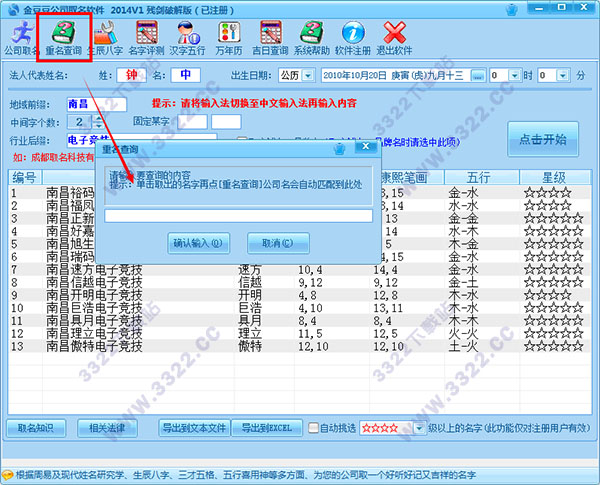Screen dimensions: 600x485
Task: Open the 吉日查询 lucky day query
Action: click(x=270, y=38)
